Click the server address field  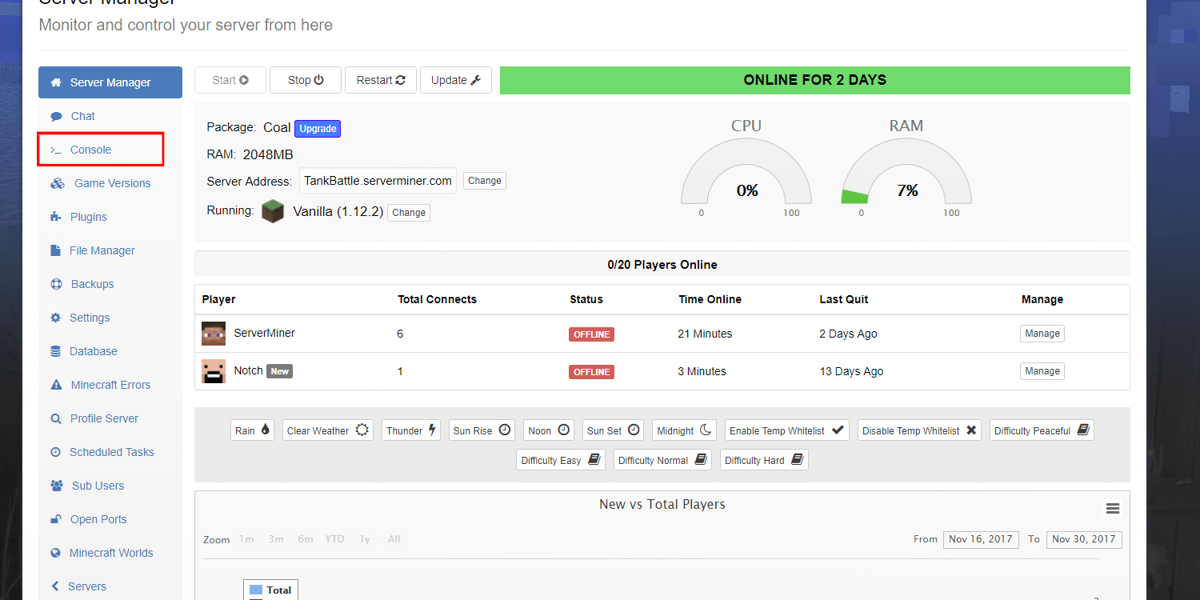pos(378,181)
